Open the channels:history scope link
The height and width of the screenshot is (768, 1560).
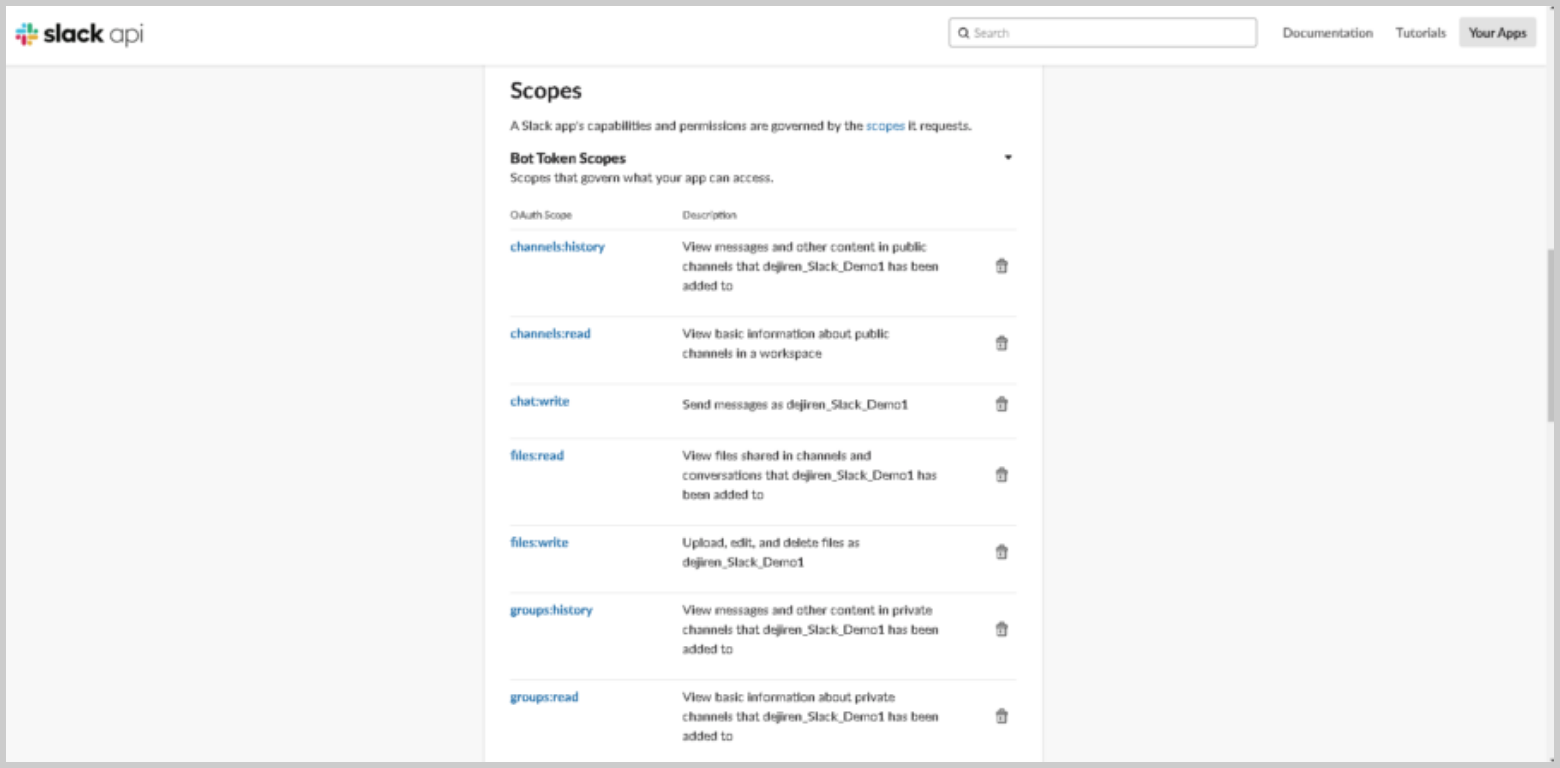[x=557, y=247]
